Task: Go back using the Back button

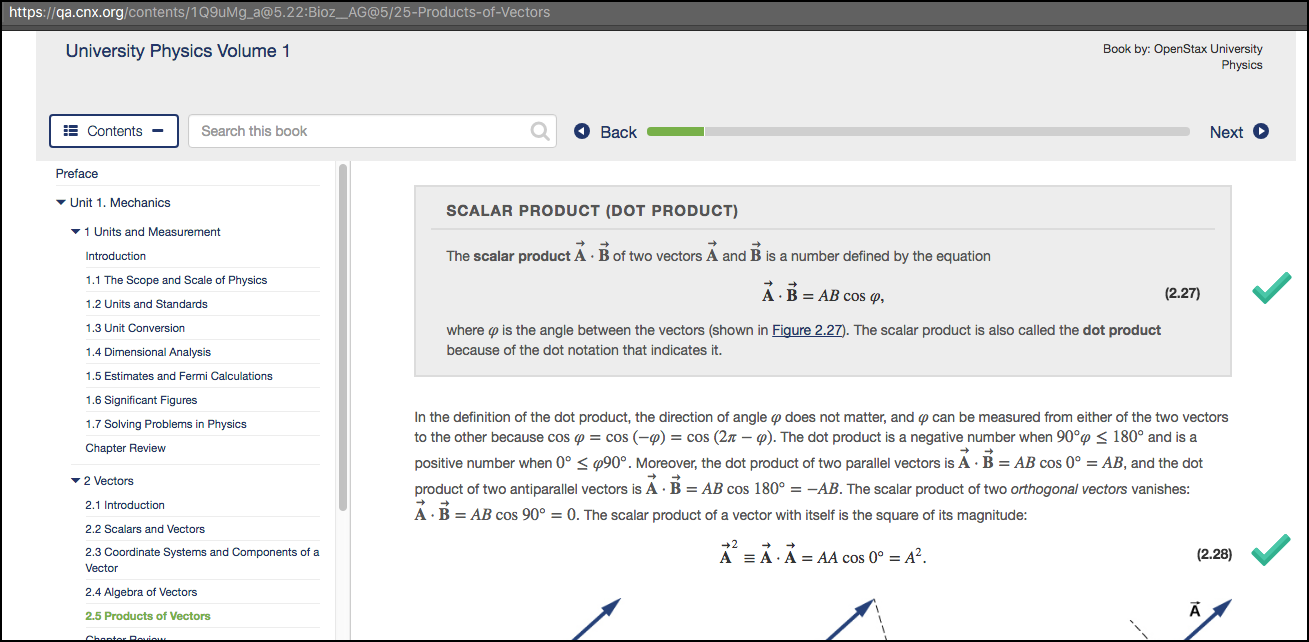Action: [x=619, y=131]
